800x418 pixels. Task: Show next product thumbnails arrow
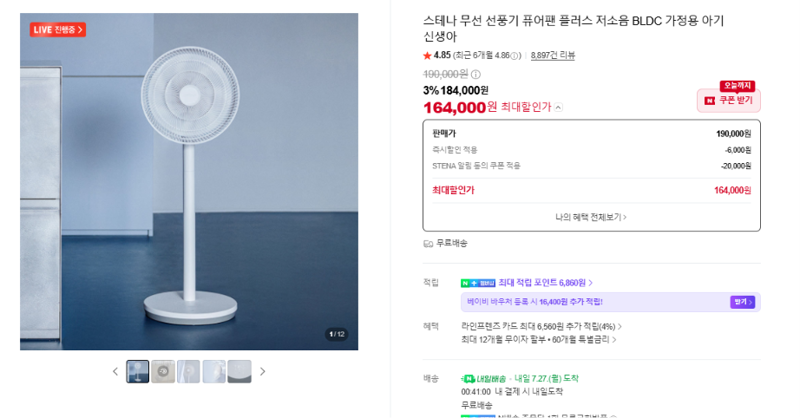(262, 372)
